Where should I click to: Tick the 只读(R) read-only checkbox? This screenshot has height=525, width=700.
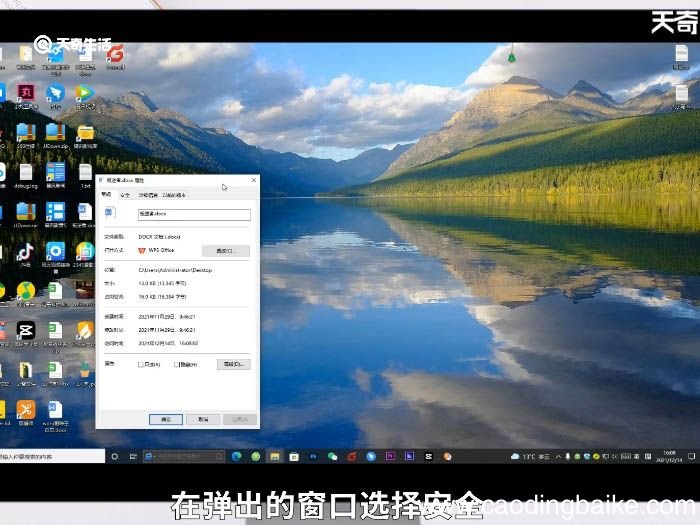click(x=141, y=365)
